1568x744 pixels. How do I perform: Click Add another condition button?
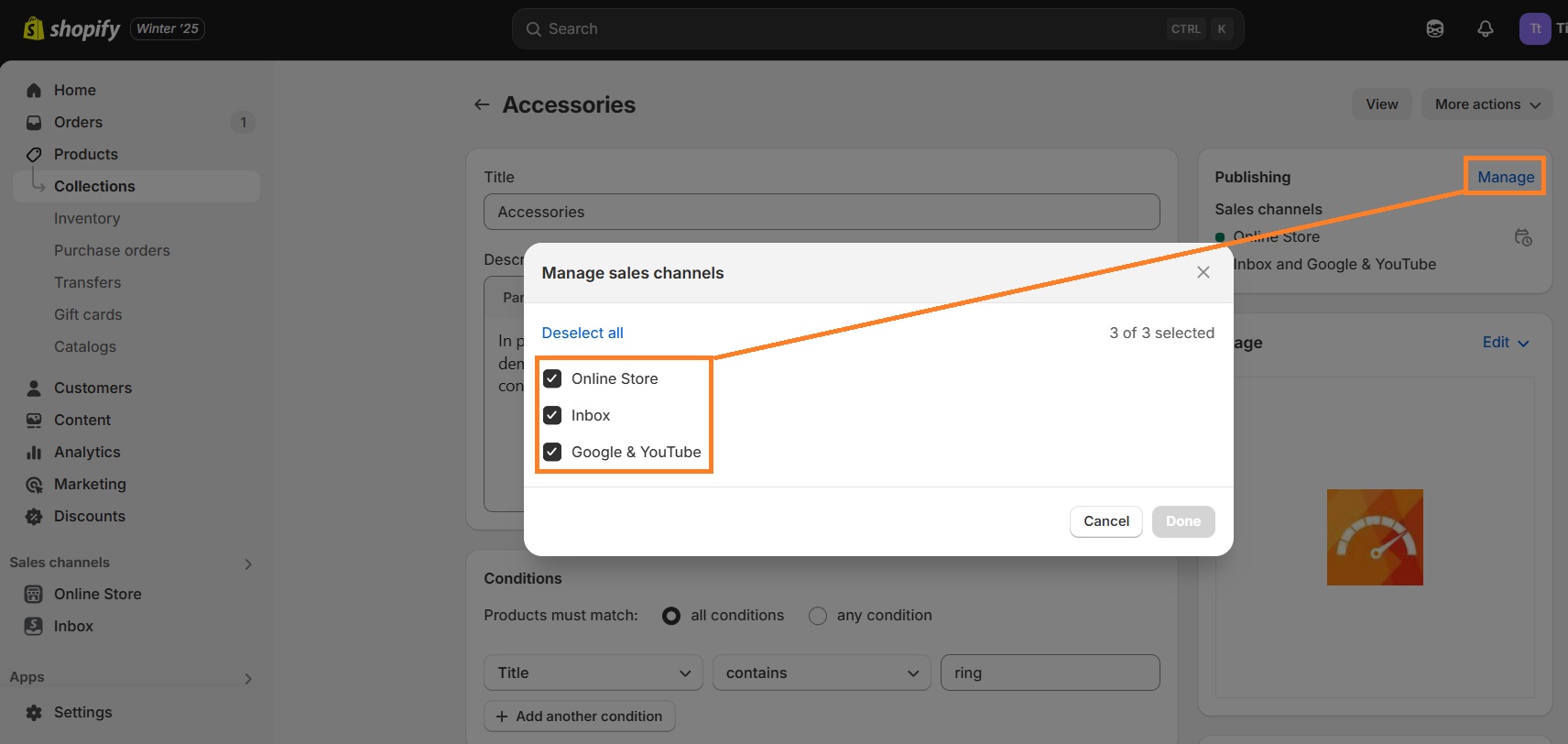coord(580,717)
